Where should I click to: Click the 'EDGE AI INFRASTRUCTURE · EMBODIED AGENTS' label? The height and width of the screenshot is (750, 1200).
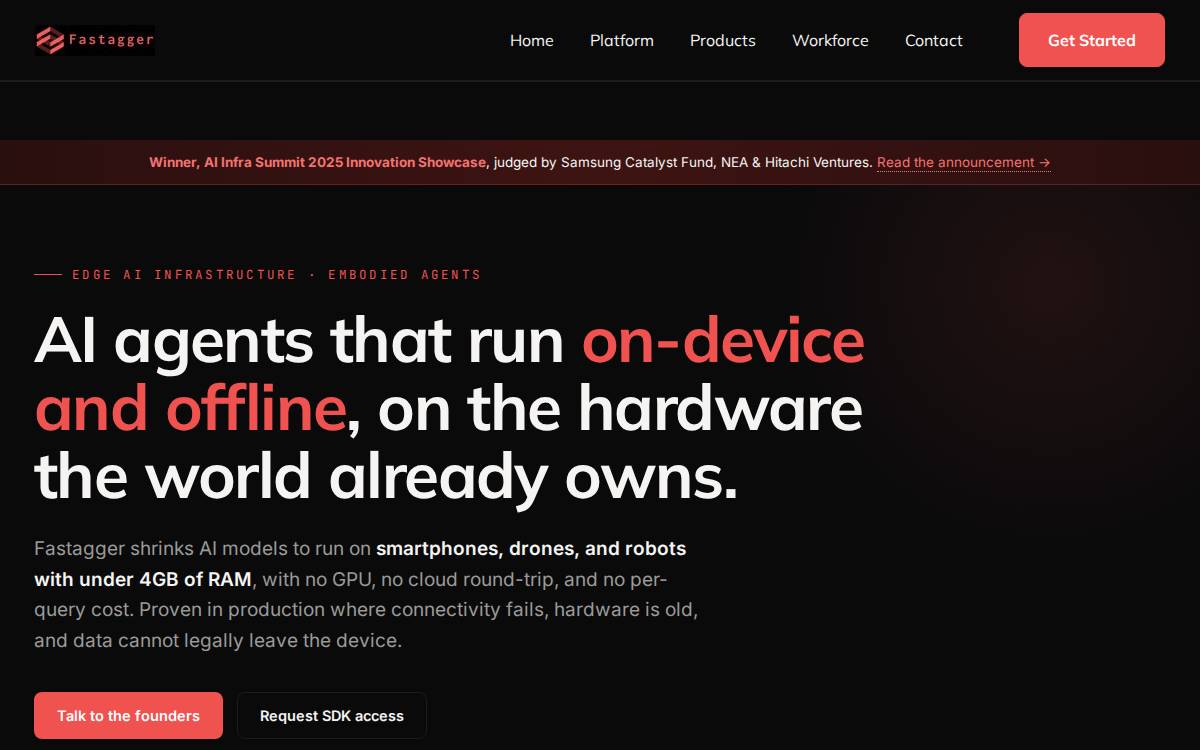277,274
